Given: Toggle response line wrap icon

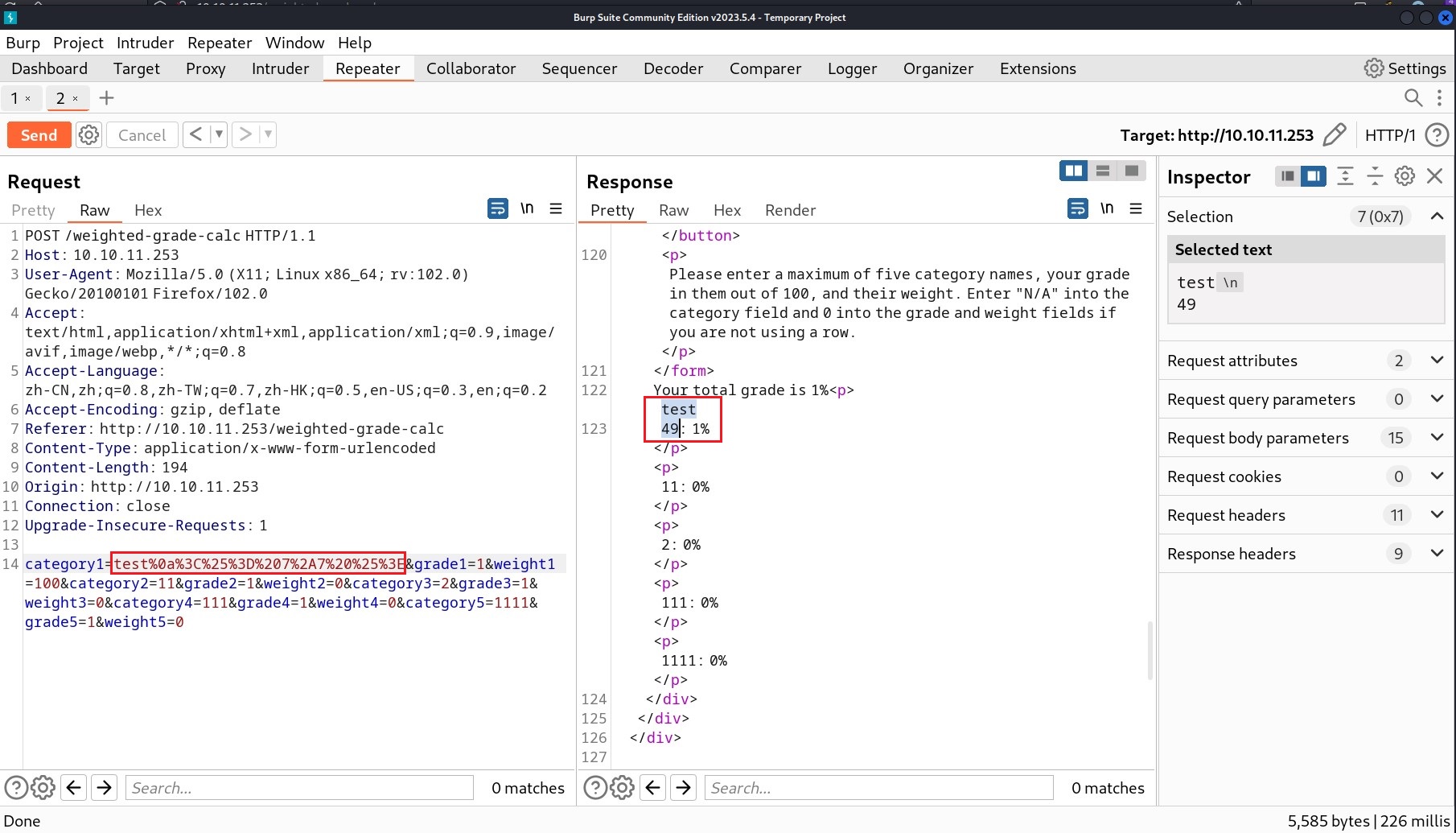Looking at the screenshot, I should pos(1078,208).
